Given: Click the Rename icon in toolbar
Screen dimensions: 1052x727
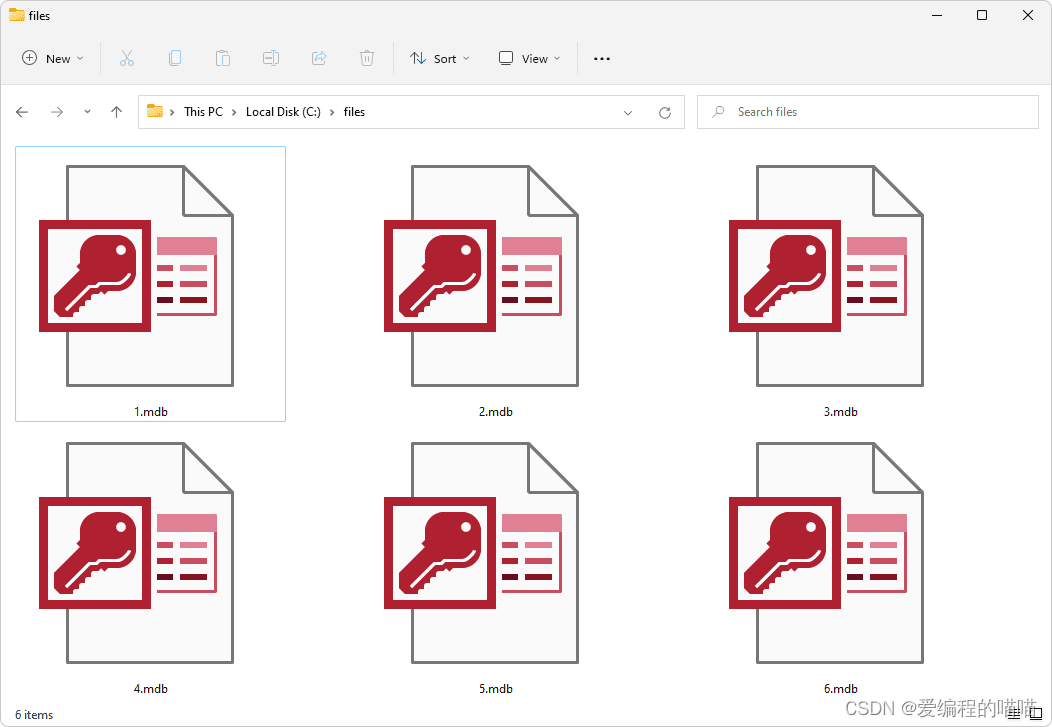Looking at the screenshot, I should coord(271,58).
